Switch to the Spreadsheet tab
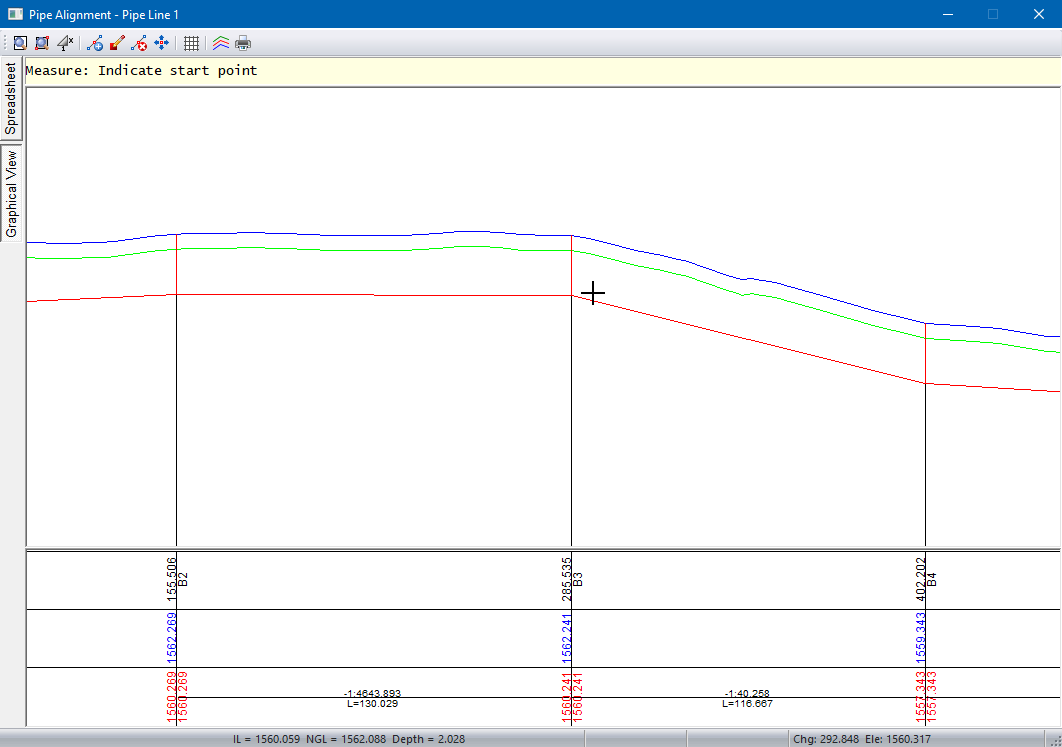Image resolution: width=1062 pixels, height=747 pixels. click(11, 98)
